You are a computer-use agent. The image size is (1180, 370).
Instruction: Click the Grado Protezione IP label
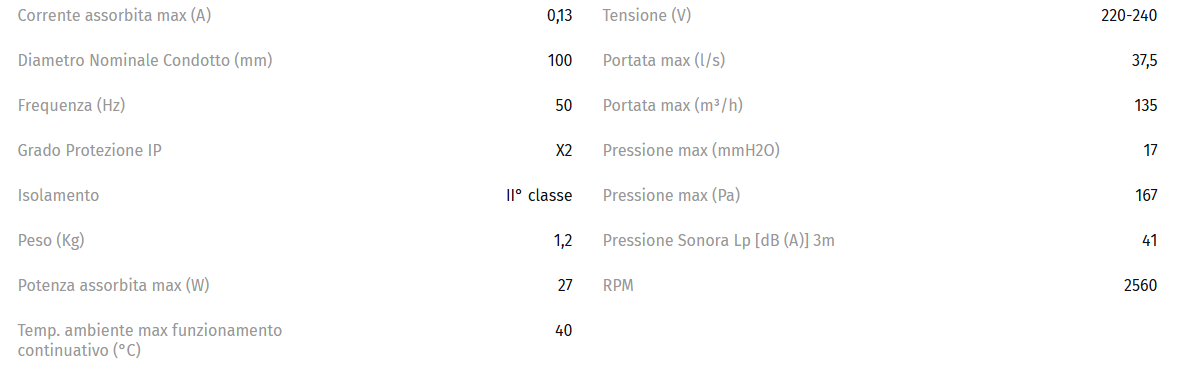pyautogui.click(x=90, y=150)
